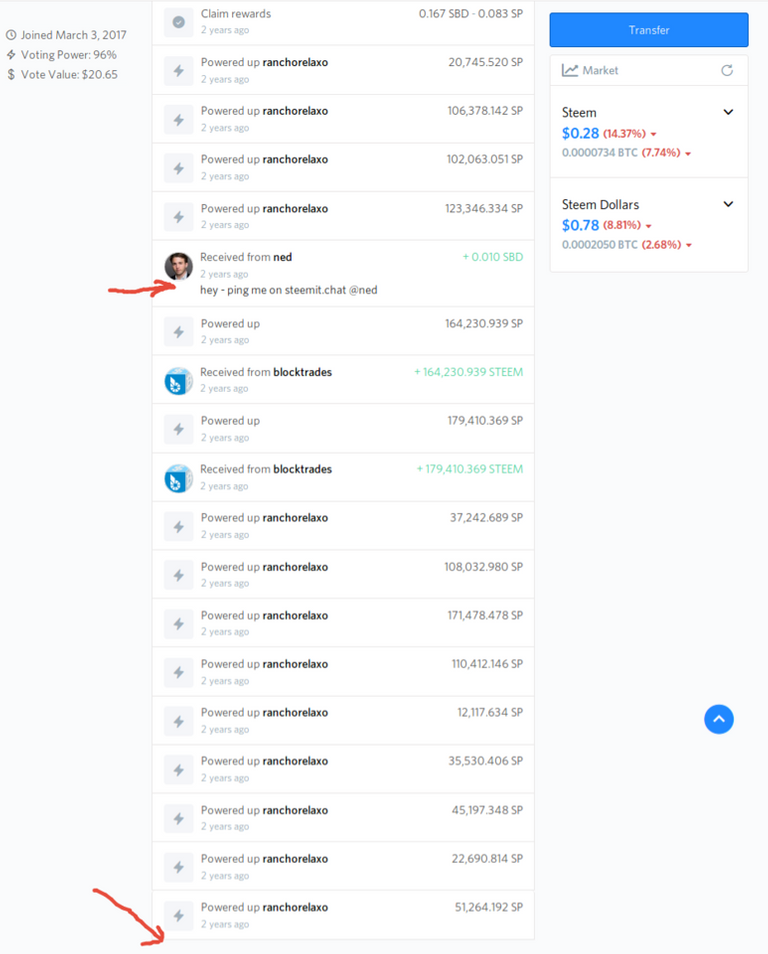Click the +164,230.939 STEEM amount
The width and height of the screenshot is (768, 954).
click(x=469, y=372)
